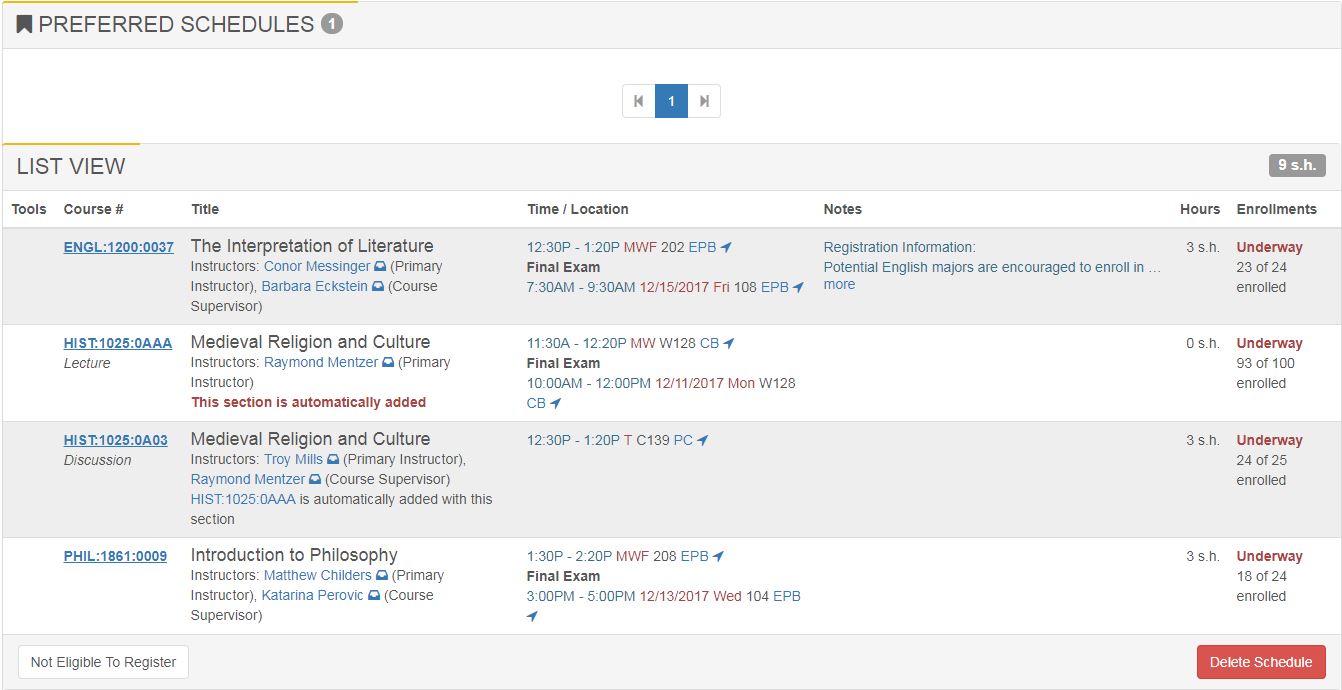Open course link PHIL:1861:0009
Image resolution: width=1342 pixels, height=690 pixels.
[x=115, y=556]
